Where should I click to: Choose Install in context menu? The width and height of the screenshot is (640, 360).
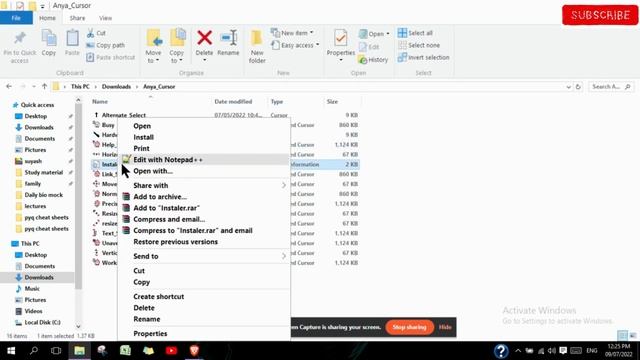click(x=143, y=137)
